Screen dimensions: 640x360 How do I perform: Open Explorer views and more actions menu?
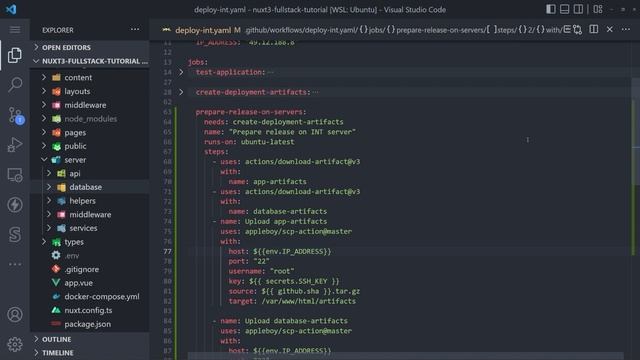coord(135,29)
